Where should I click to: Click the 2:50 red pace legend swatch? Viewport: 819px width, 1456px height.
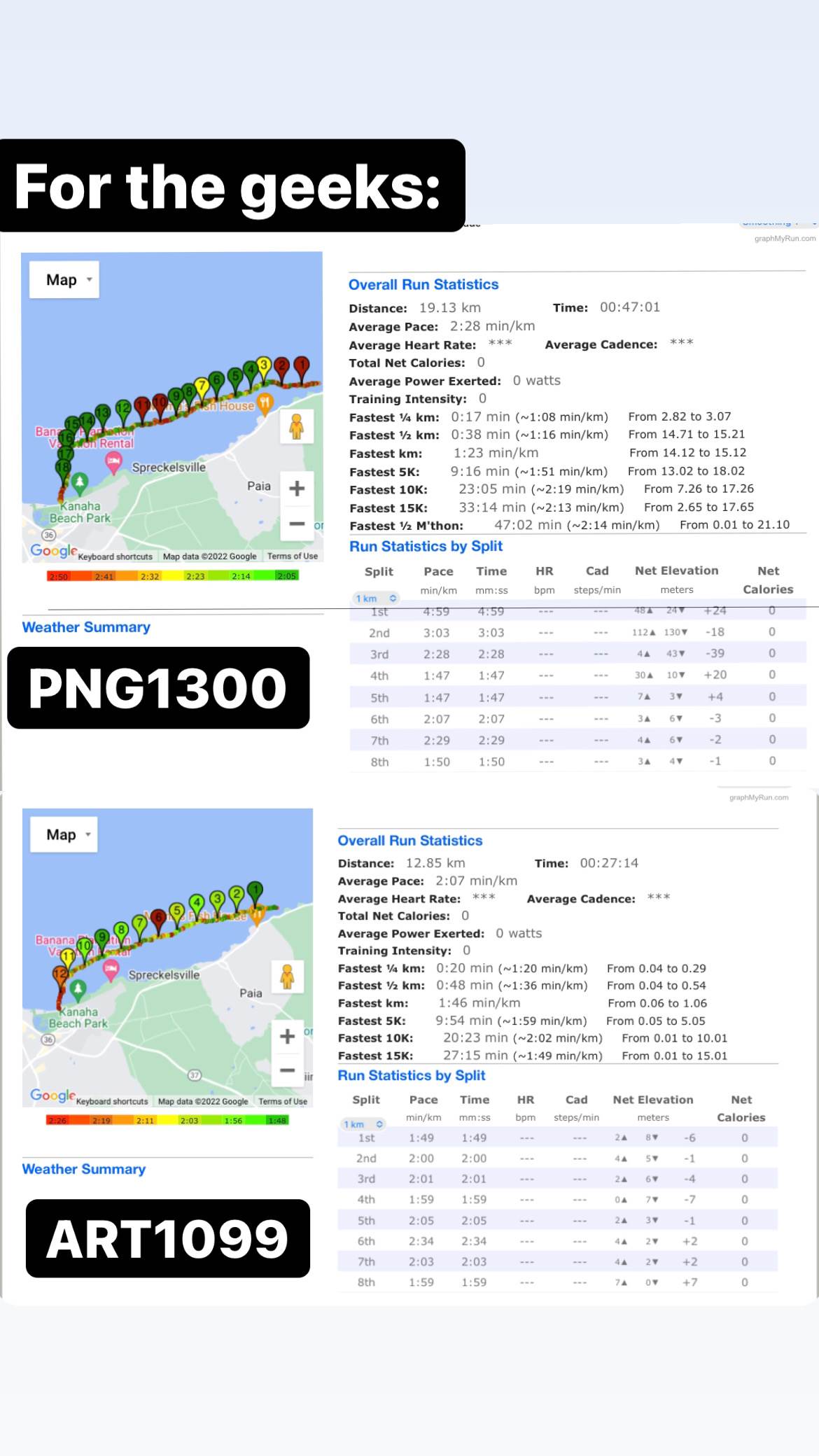pos(59,576)
